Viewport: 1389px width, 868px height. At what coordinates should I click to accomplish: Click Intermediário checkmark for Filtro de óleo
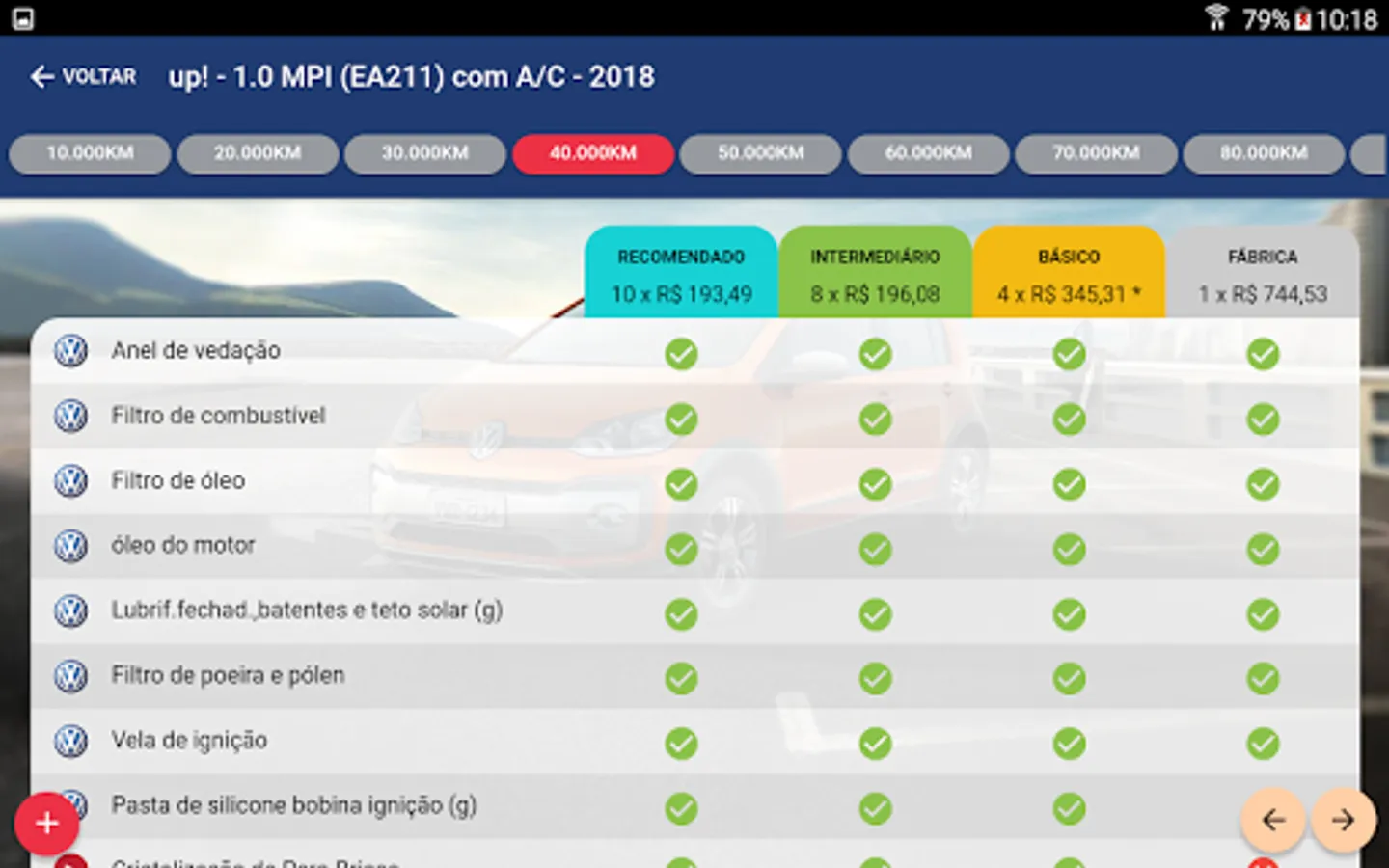875,484
